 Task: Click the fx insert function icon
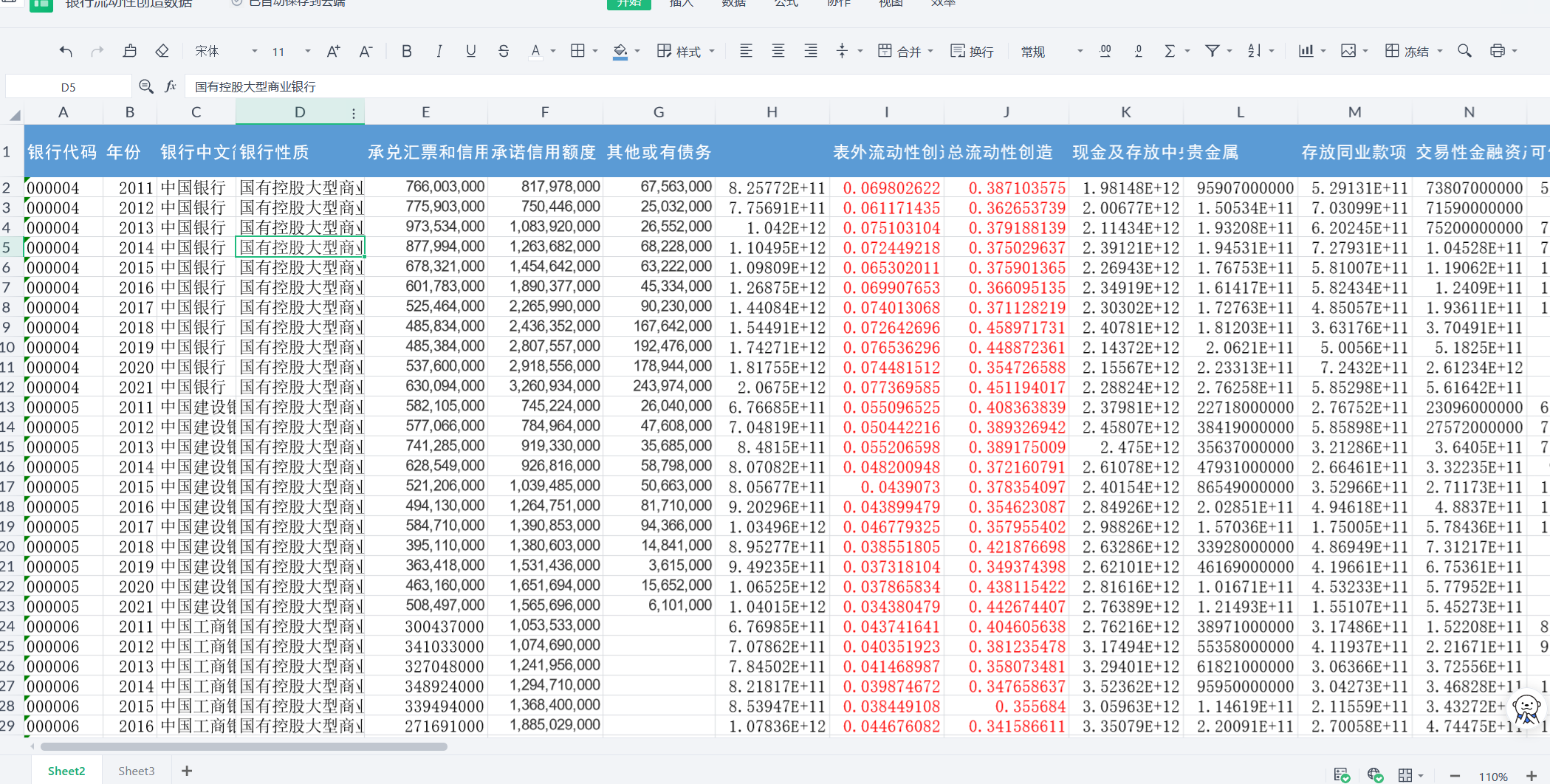[171, 86]
